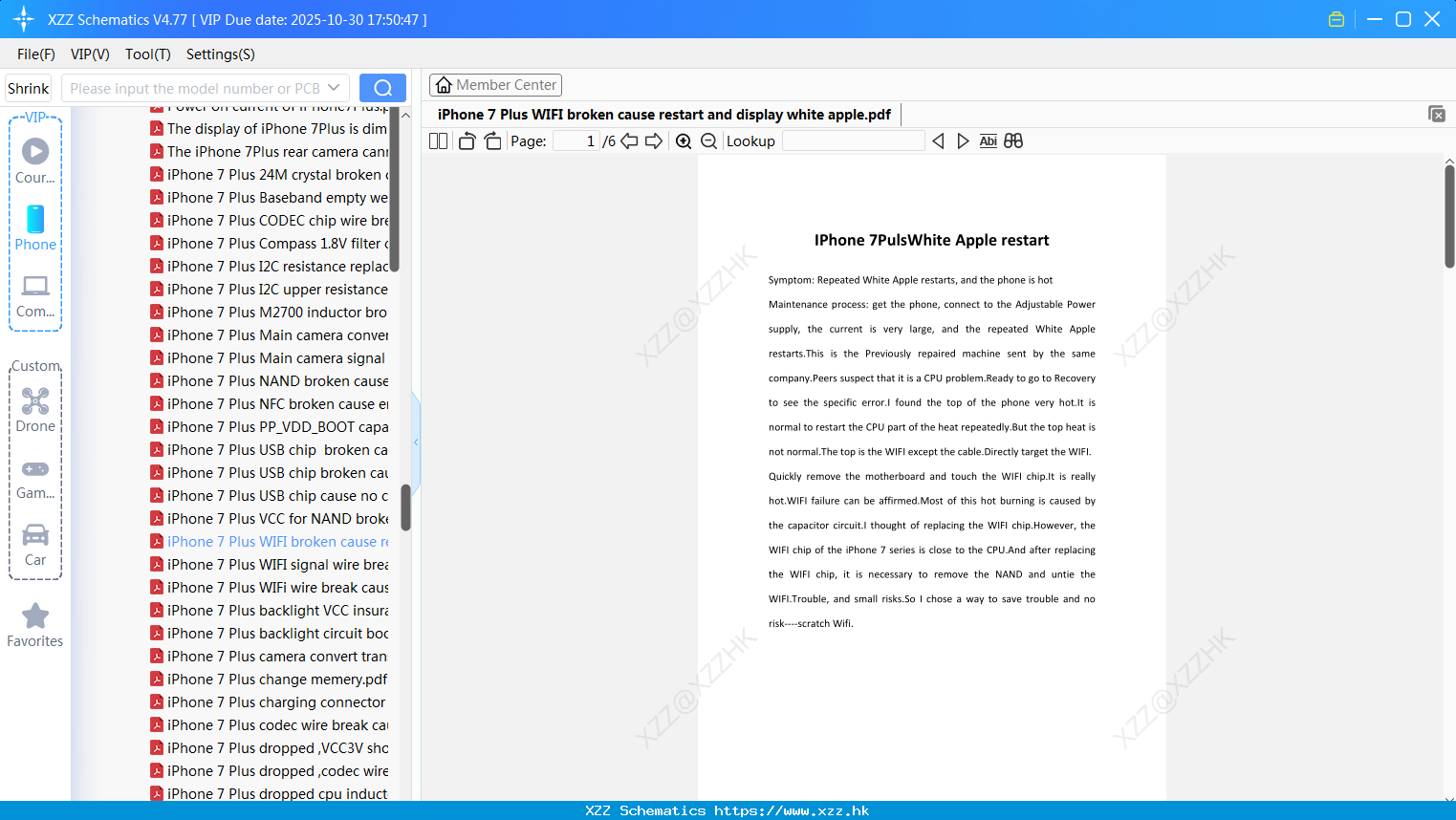This screenshot has height=820, width=1456.
Task: Collapse the file list panel with the splitter arrow
Action: [416, 442]
